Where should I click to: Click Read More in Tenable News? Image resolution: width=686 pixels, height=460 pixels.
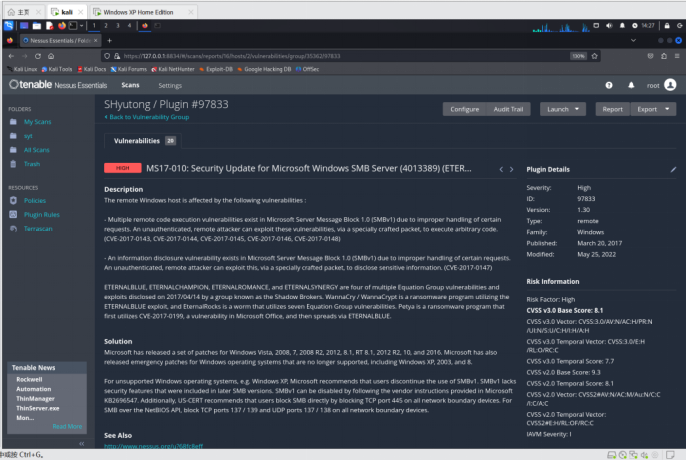(x=67, y=427)
